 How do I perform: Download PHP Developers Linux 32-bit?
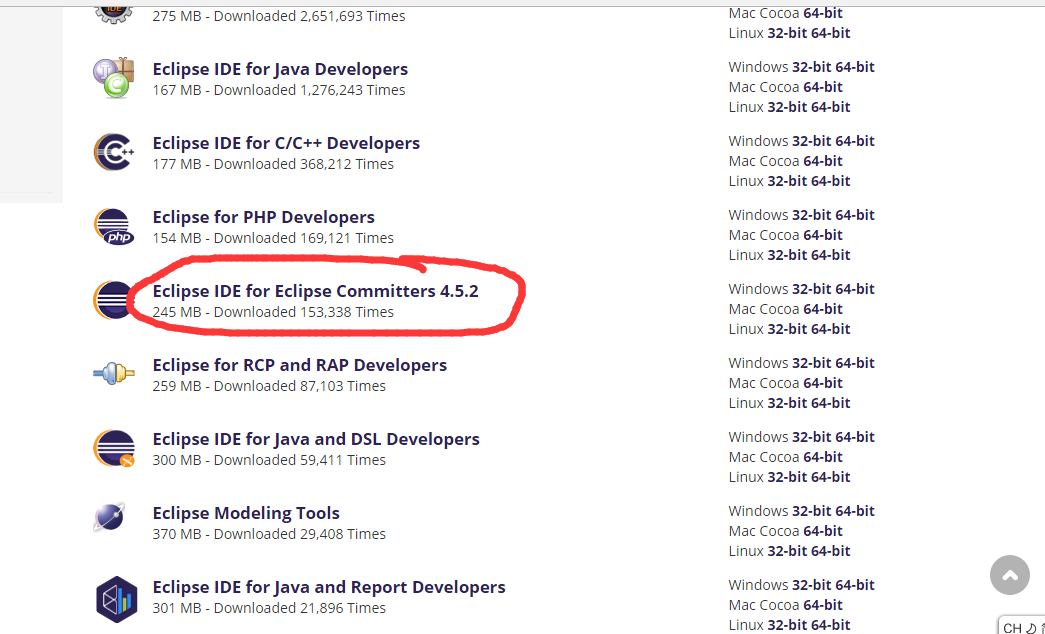click(786, 255)
